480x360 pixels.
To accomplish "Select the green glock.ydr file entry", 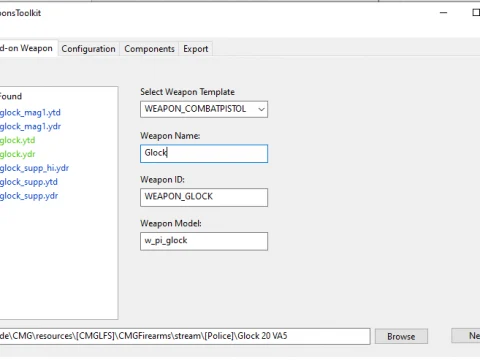I will click(x=17, y=154).
